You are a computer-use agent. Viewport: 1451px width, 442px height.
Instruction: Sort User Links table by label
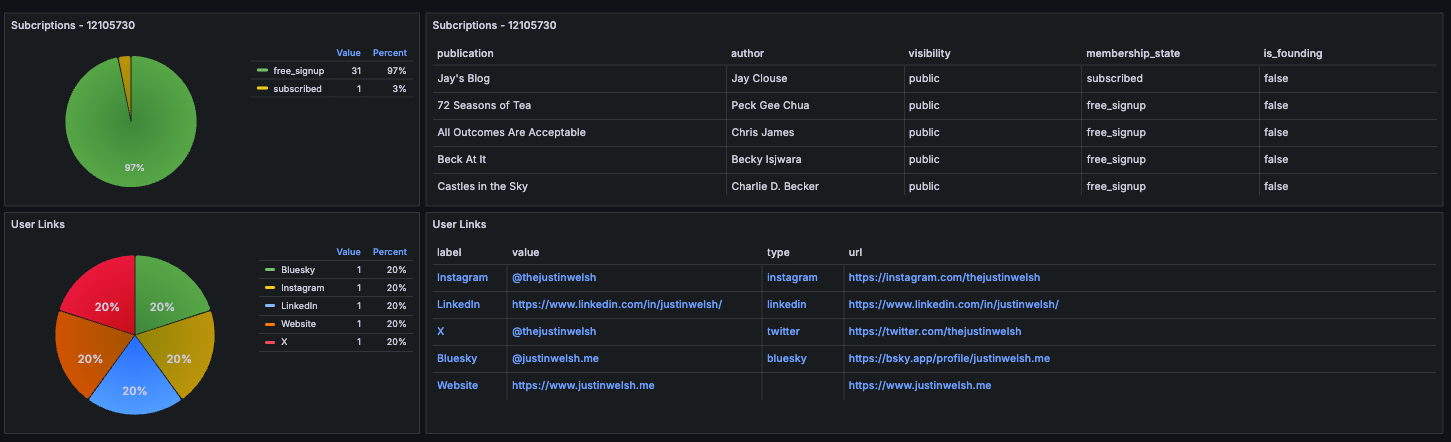(449, 252)
